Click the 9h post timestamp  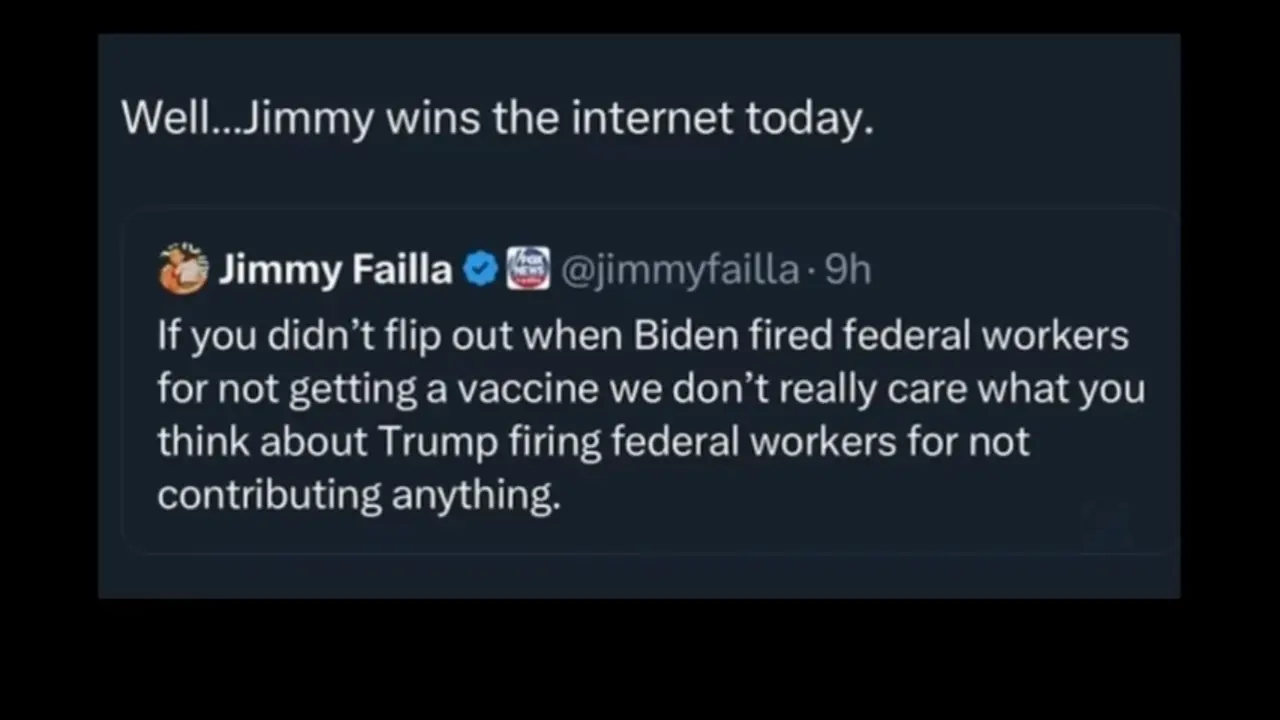[848, 270]
